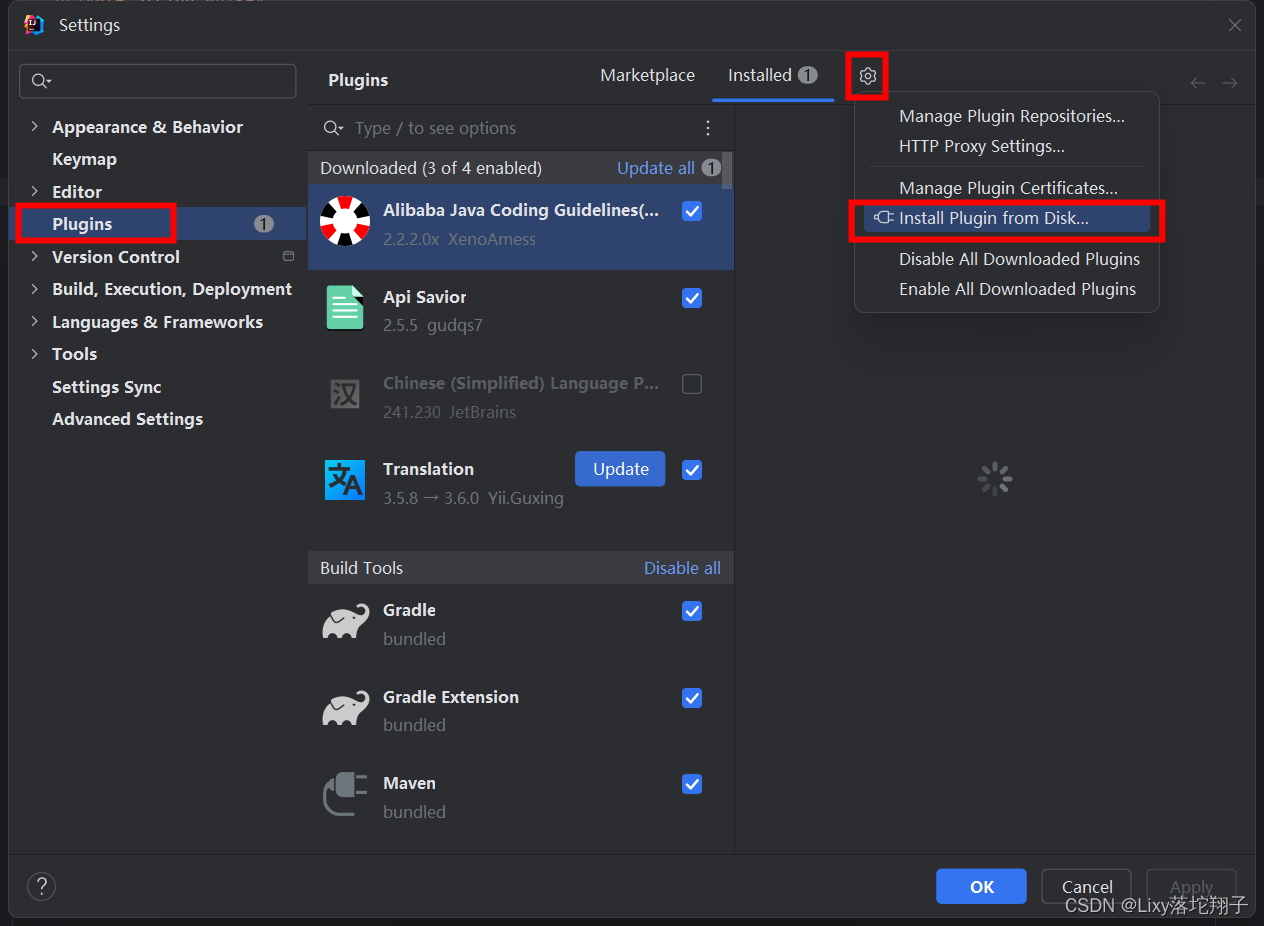The width and height of the screenshot is (1264, 926).
Task: Open the plugin list more options menu
Action: click(708, 128)
